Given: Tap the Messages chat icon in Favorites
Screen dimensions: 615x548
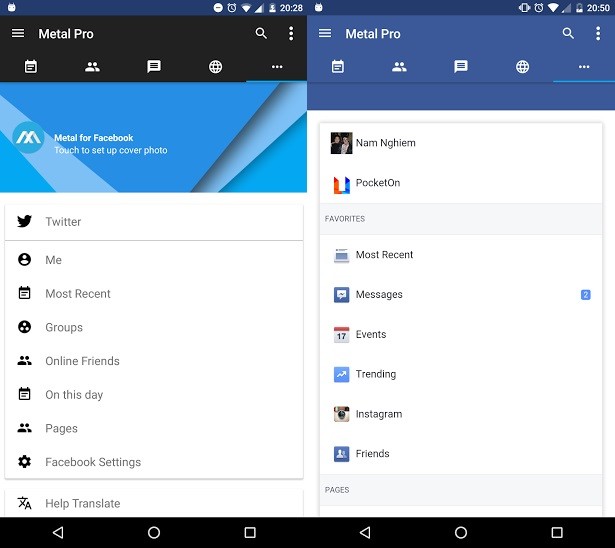Looking at the screenshot, I should [342, 295].
